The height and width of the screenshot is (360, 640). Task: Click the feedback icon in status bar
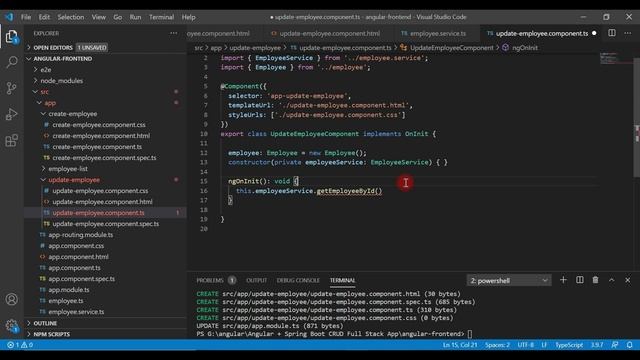[615, 345]
